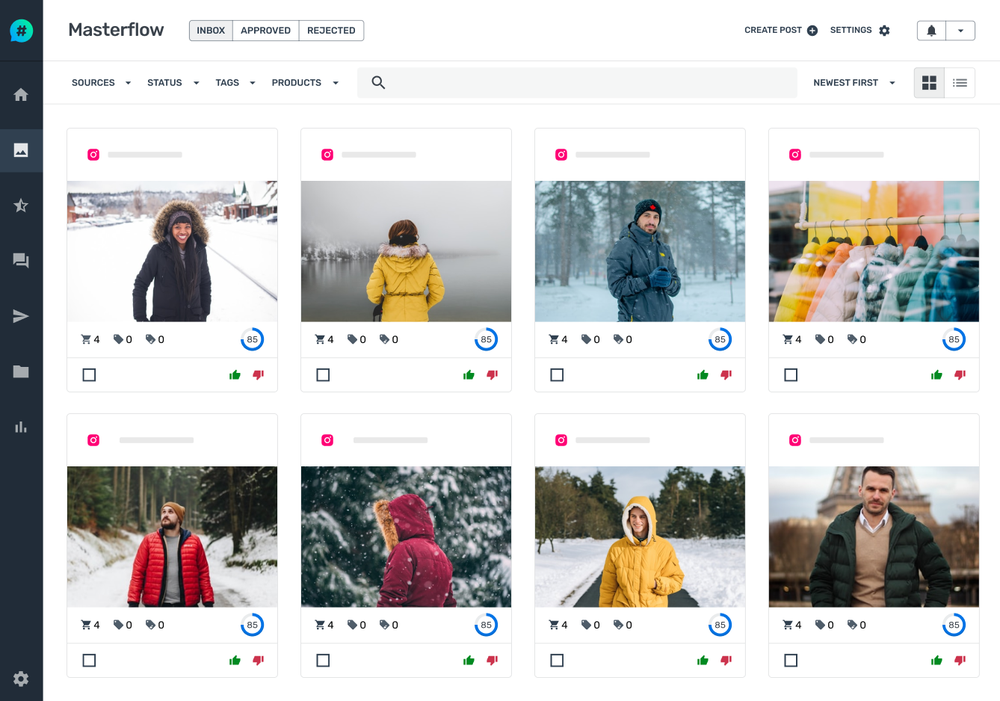Click the Masterflow title
This screenshot has height=701, width=1000.
116,30
